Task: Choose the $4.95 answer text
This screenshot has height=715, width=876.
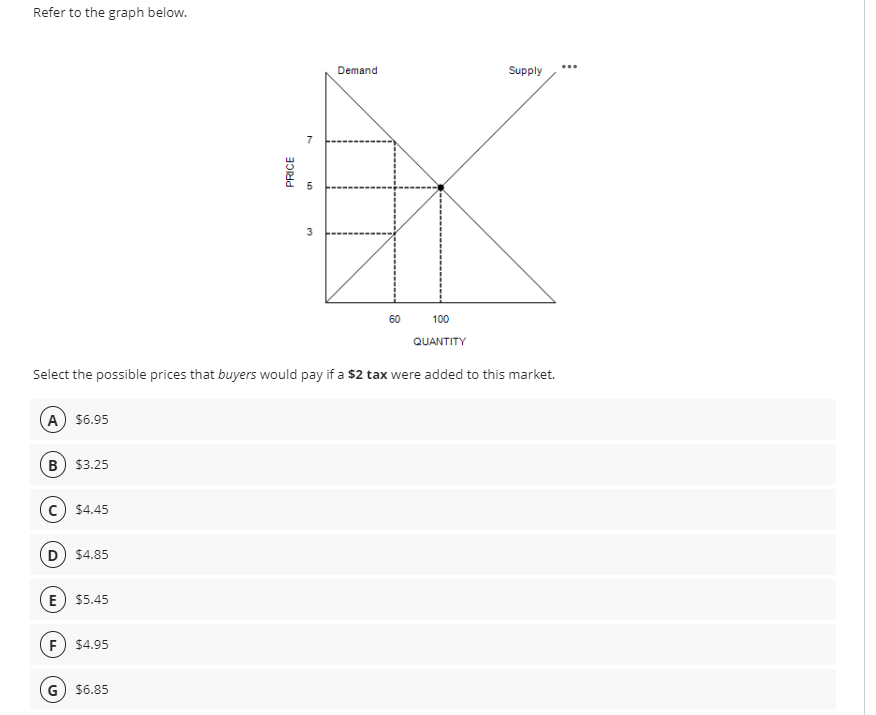Action: 92,645
